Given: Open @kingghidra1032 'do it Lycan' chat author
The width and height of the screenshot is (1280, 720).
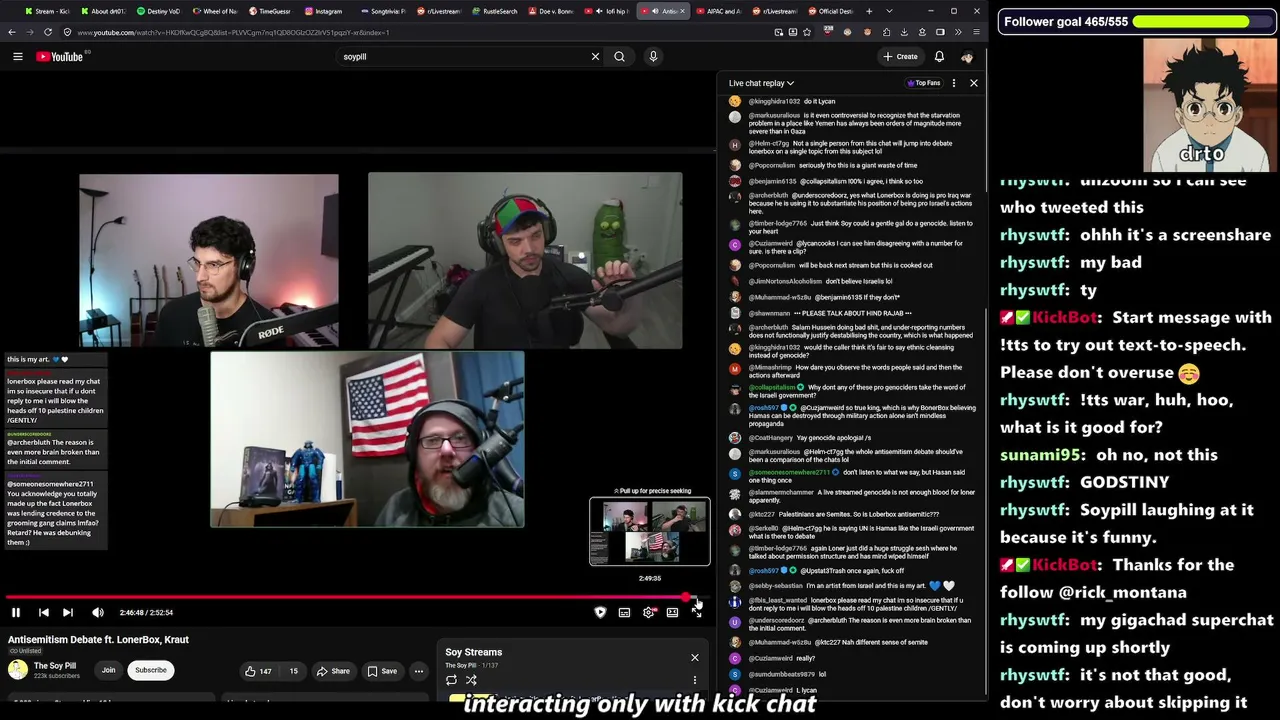Looking at the screenshot, I should (775, 101).
